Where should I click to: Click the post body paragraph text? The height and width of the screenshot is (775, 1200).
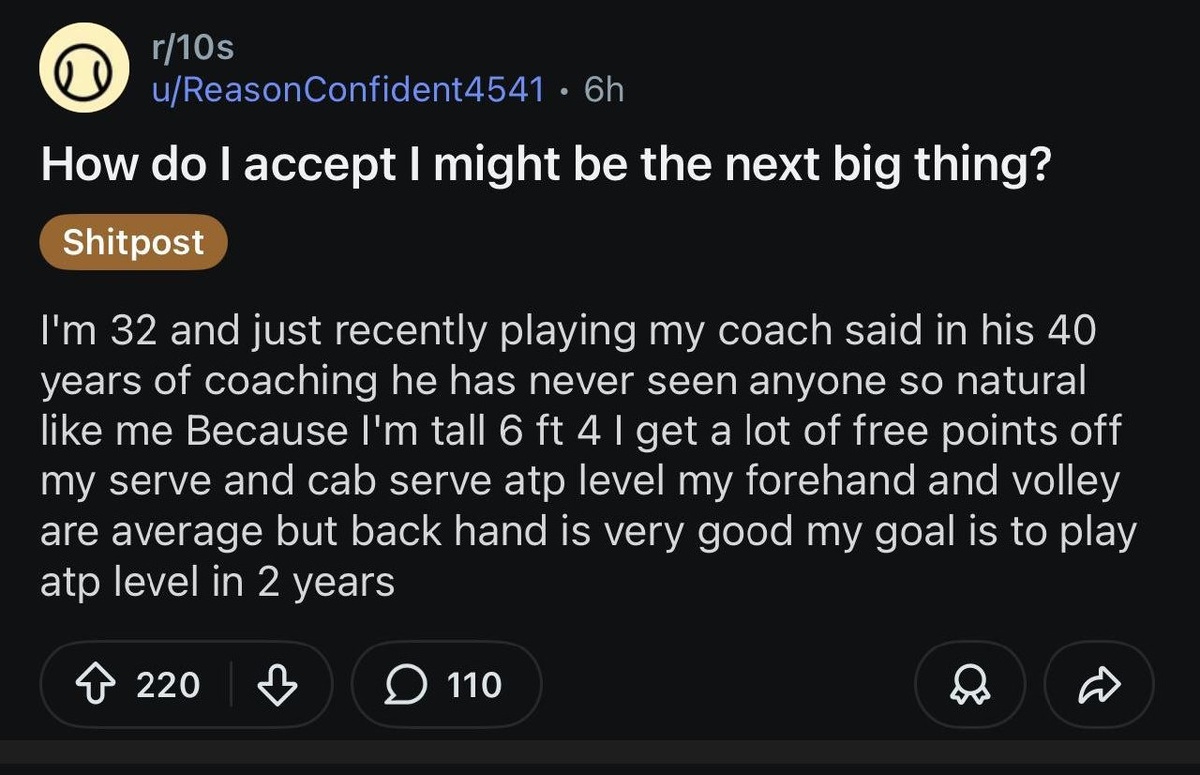(580, 456)
